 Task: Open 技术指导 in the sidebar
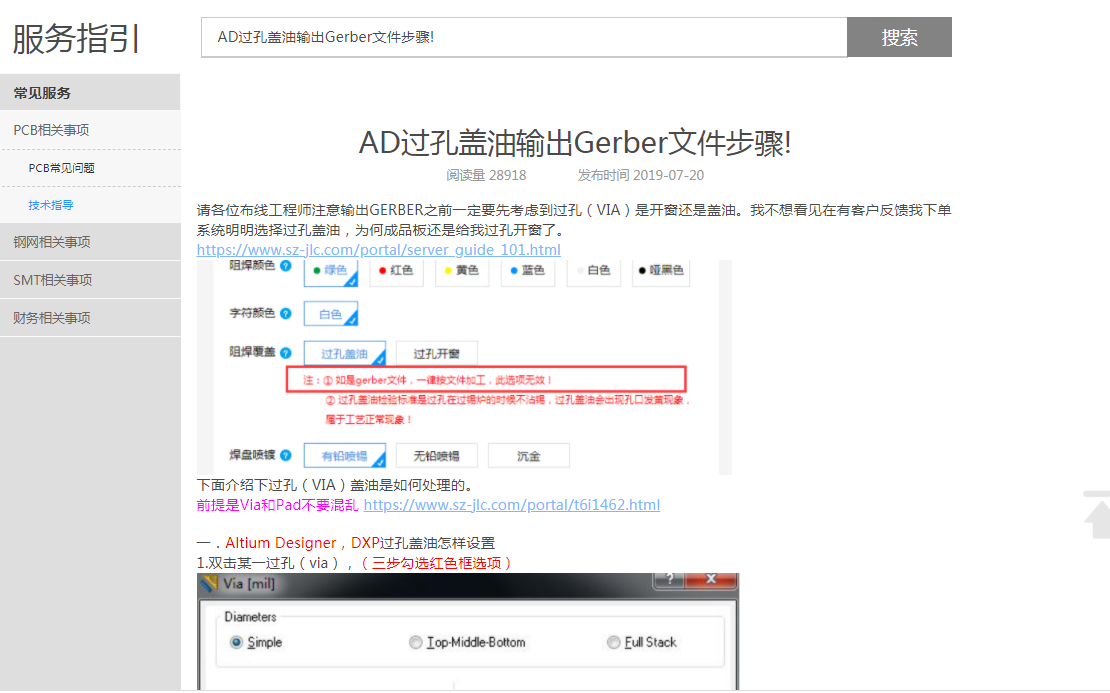(51, 205)
